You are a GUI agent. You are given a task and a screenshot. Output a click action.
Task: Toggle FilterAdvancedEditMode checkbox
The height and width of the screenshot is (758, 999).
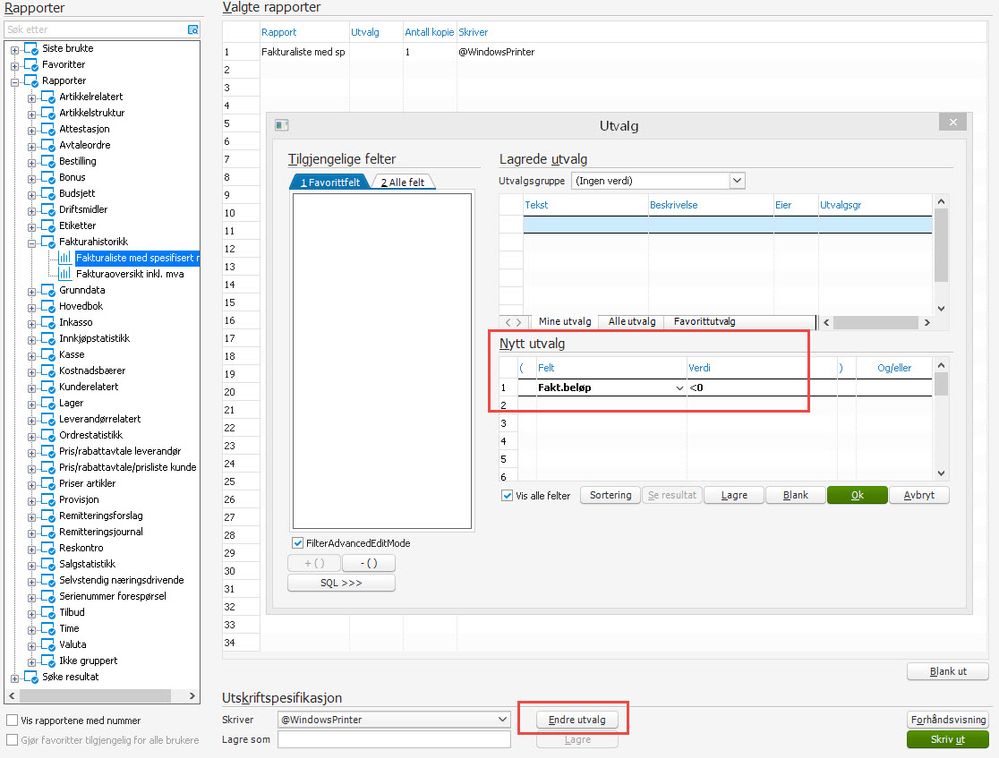tap(298, 543)
